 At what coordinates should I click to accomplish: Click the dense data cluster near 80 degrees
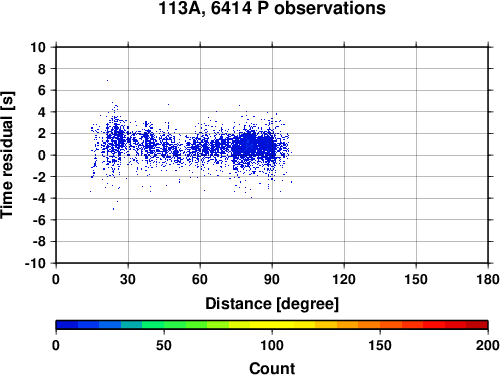pyautogui.click(x=253, y=146)
